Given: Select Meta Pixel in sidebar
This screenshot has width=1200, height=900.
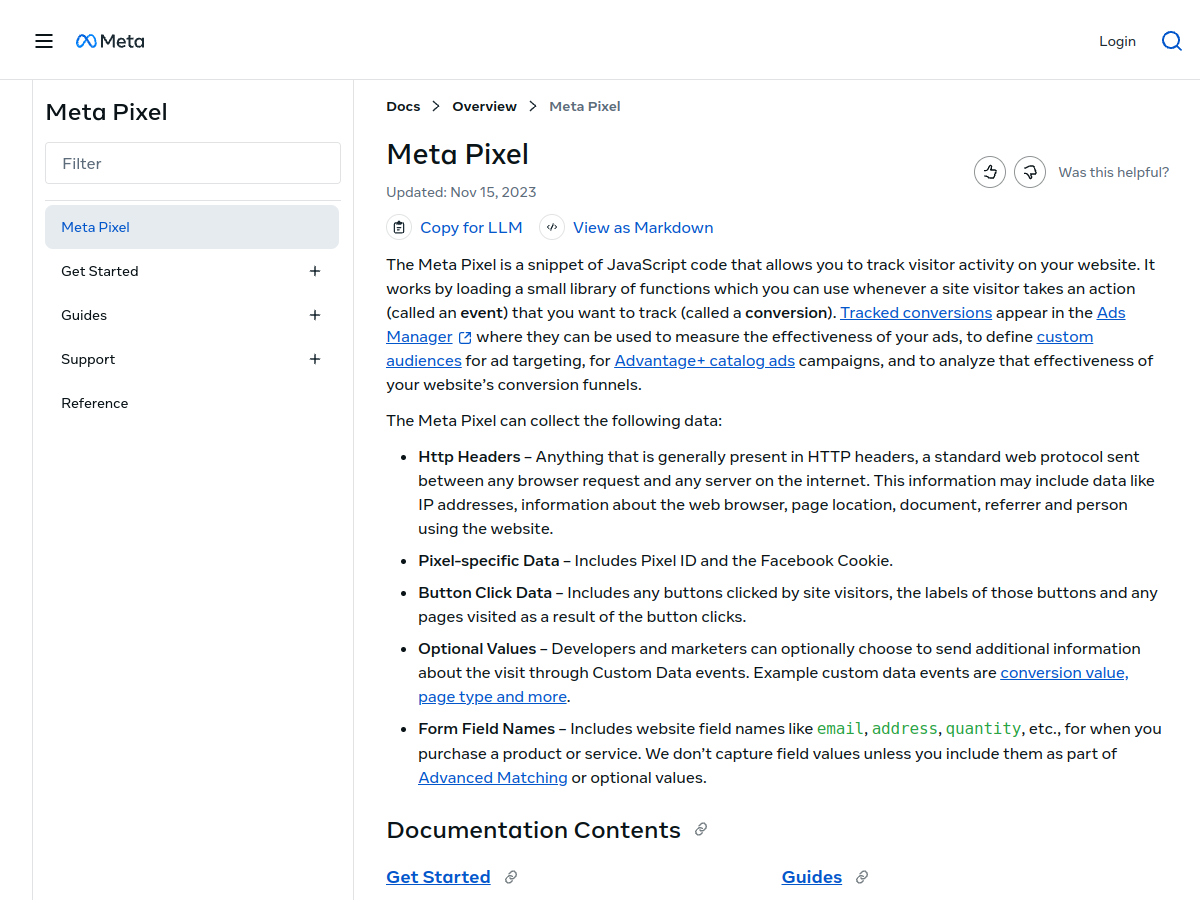Looking at the screenshot, I should (x=192, y=227).
